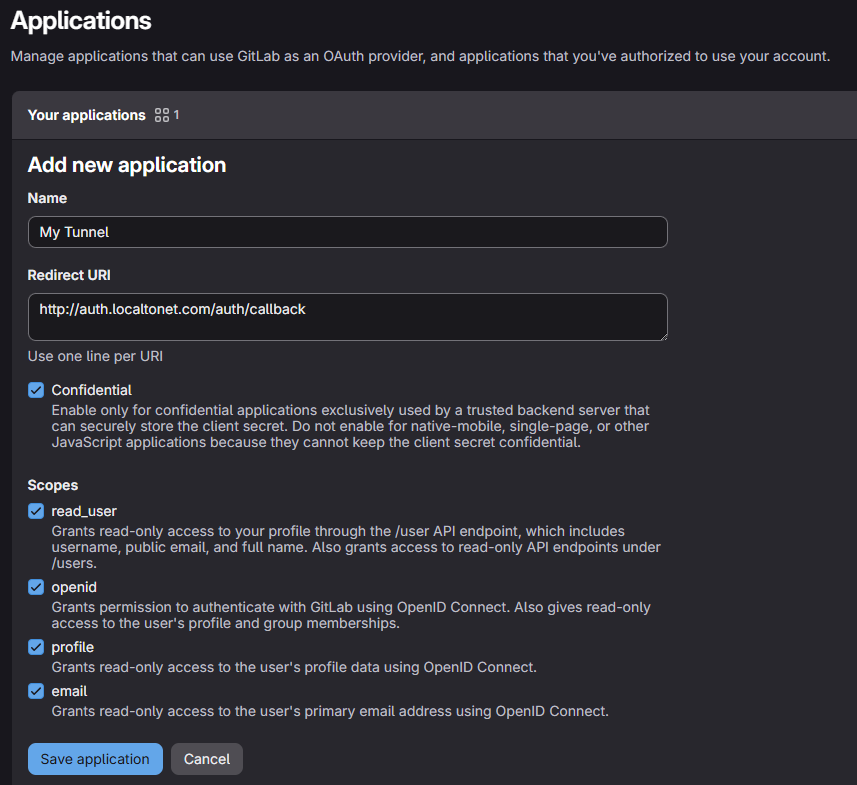The width and height of the screenshot is (857, 785).
Task: Click the applications count icon
Action: click(x=162, y=115)
